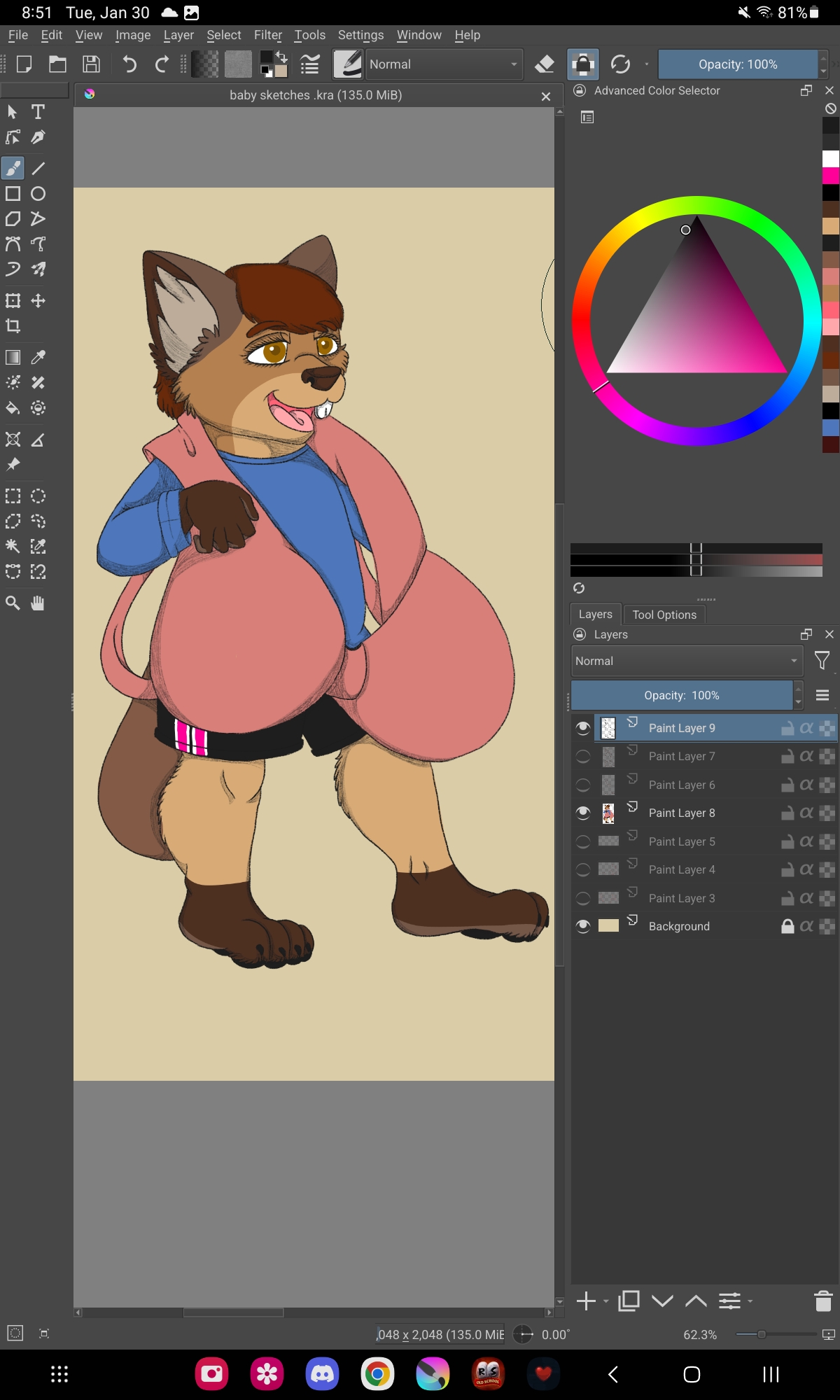Image resolution: width=840 pixels, height=1400 pixels.
Task: Open the fill gradients swatch in toolbar
Action: coord(205,64)
